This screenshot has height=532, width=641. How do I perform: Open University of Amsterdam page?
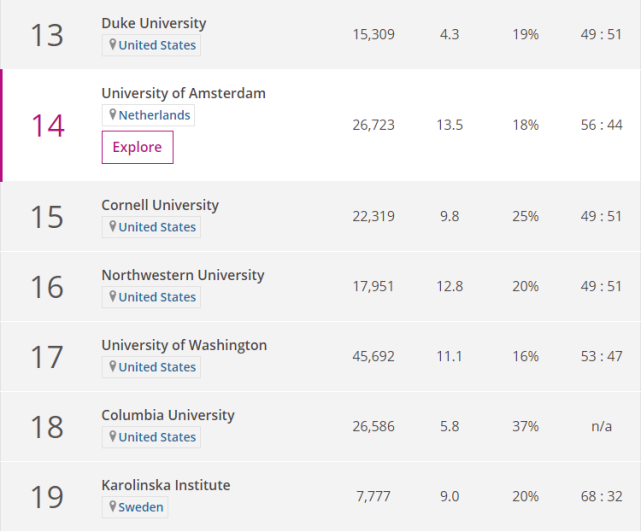click(183, 93)
